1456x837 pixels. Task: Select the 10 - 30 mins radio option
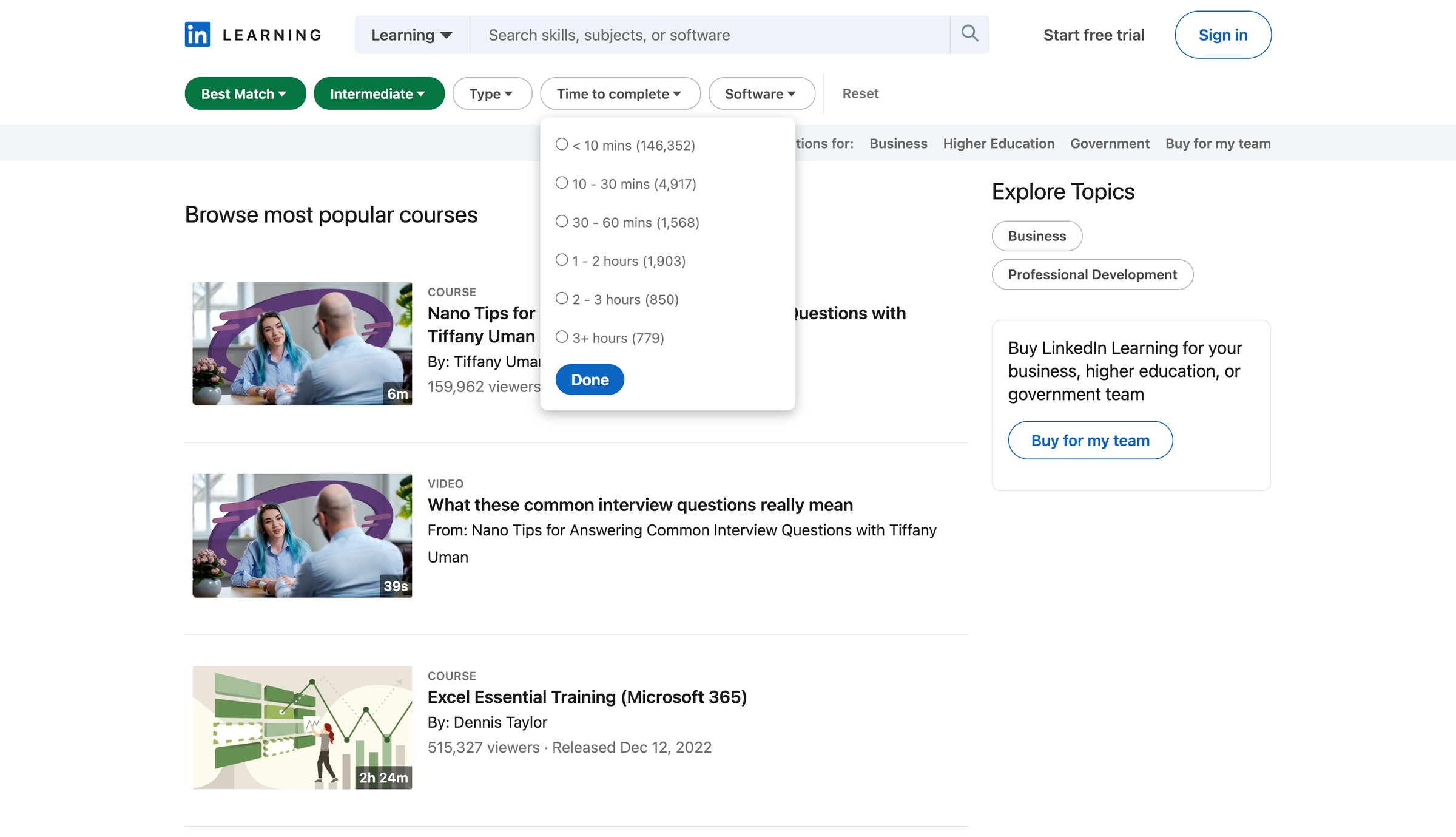tap(562, 183)
